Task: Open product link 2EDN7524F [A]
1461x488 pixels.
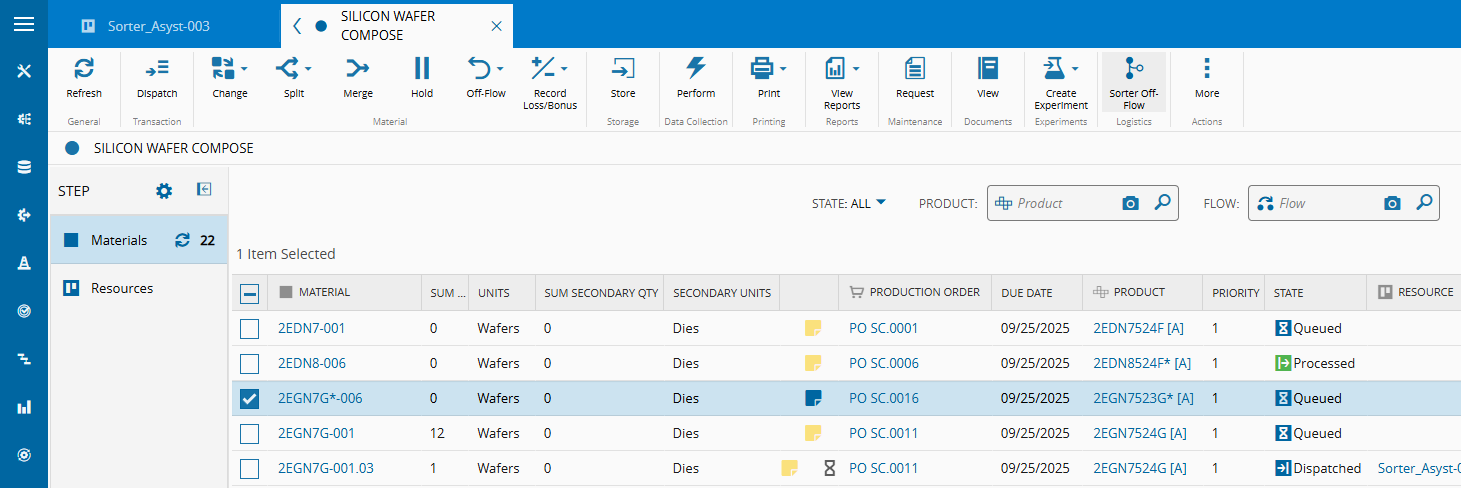Action: (1140, 328)
